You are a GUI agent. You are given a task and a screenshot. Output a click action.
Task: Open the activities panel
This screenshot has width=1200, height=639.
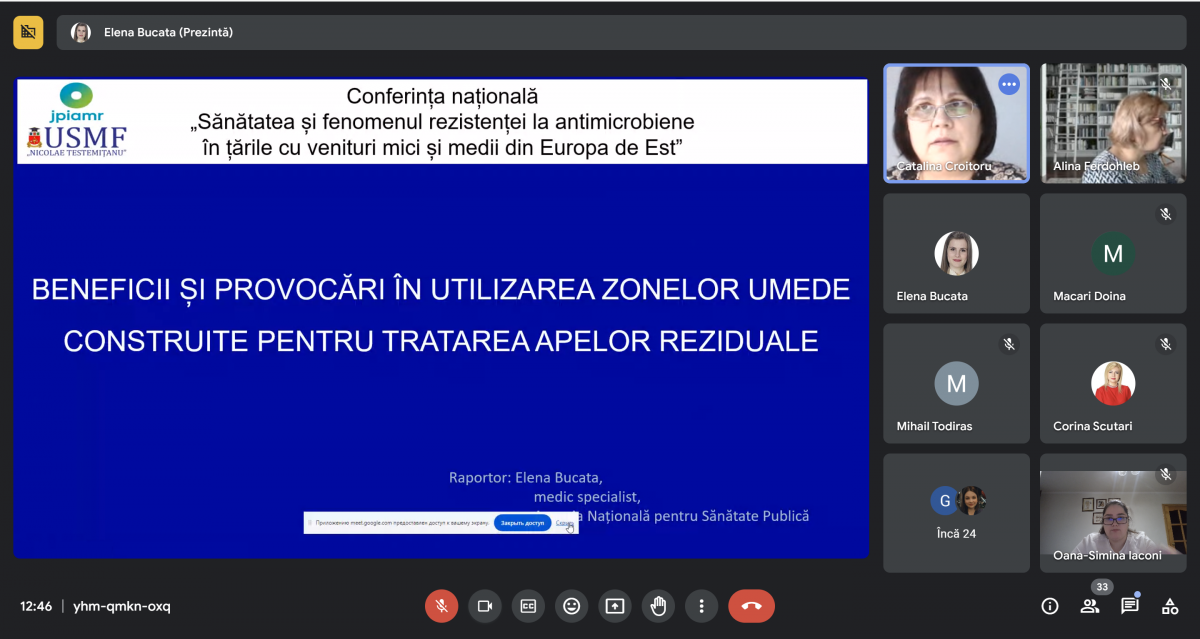(x=1169, y=606)
